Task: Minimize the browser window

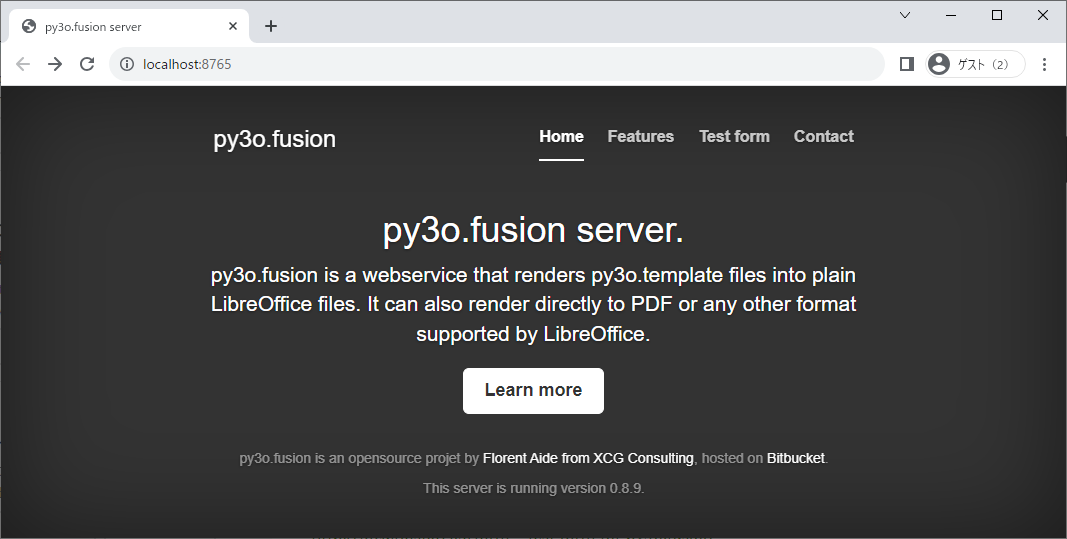Action: (x=951, y=15)
